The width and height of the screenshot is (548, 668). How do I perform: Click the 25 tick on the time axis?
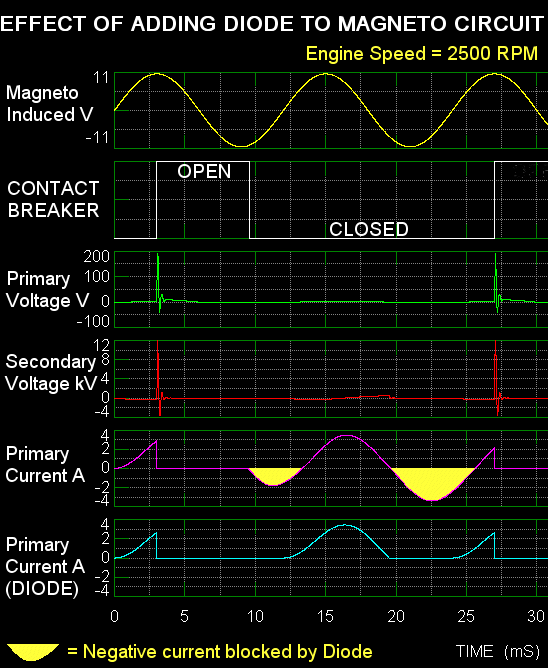[x=466, y=616]
